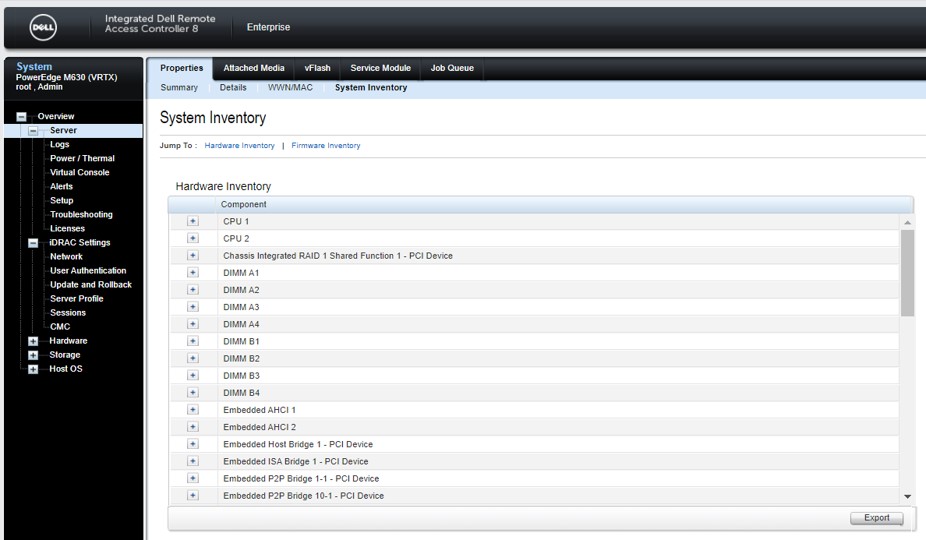
Task: Expand the CPU 1 component row
Action: pos(193,222)
